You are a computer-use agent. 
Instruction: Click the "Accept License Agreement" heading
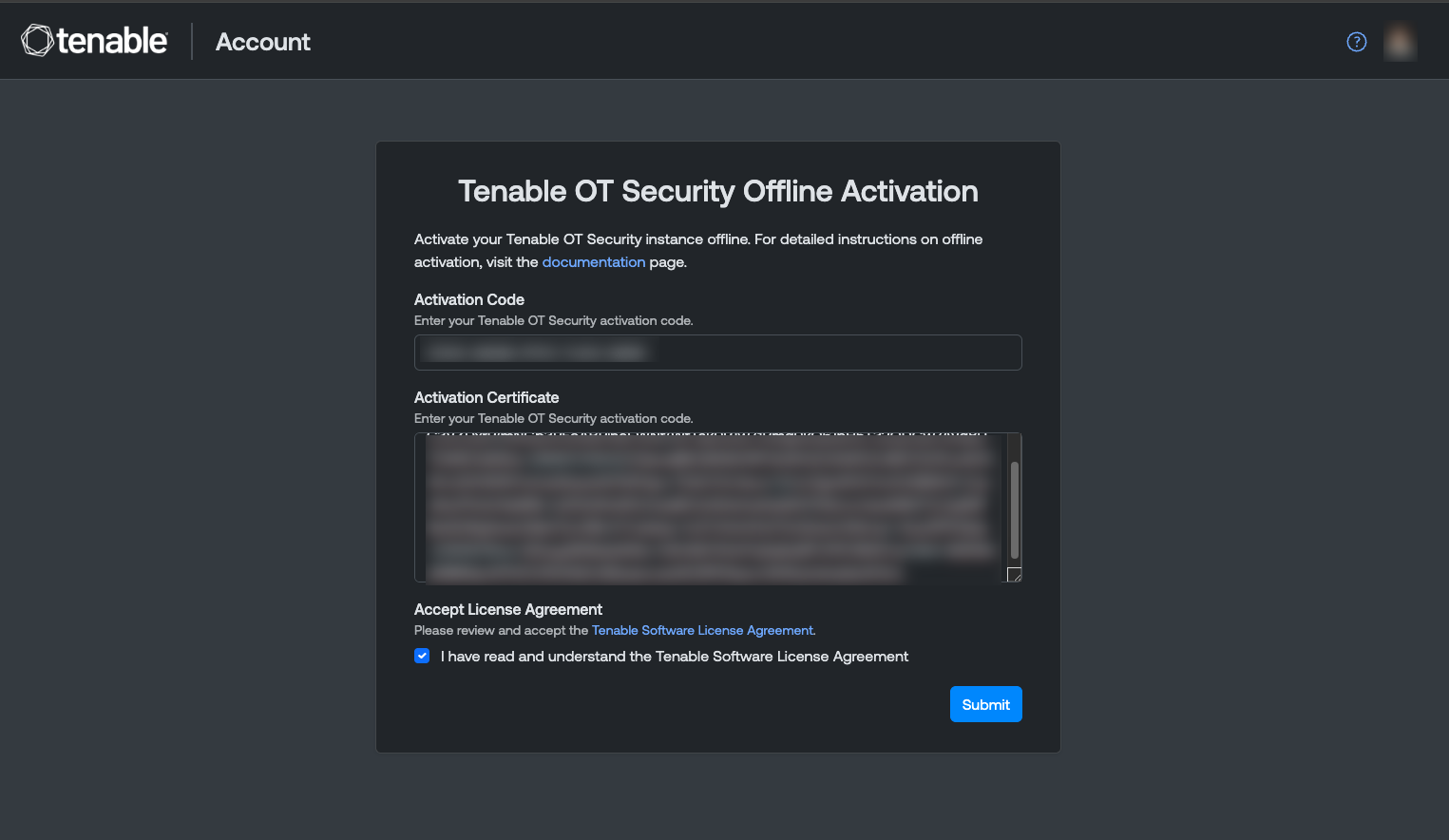coord(508,609)
